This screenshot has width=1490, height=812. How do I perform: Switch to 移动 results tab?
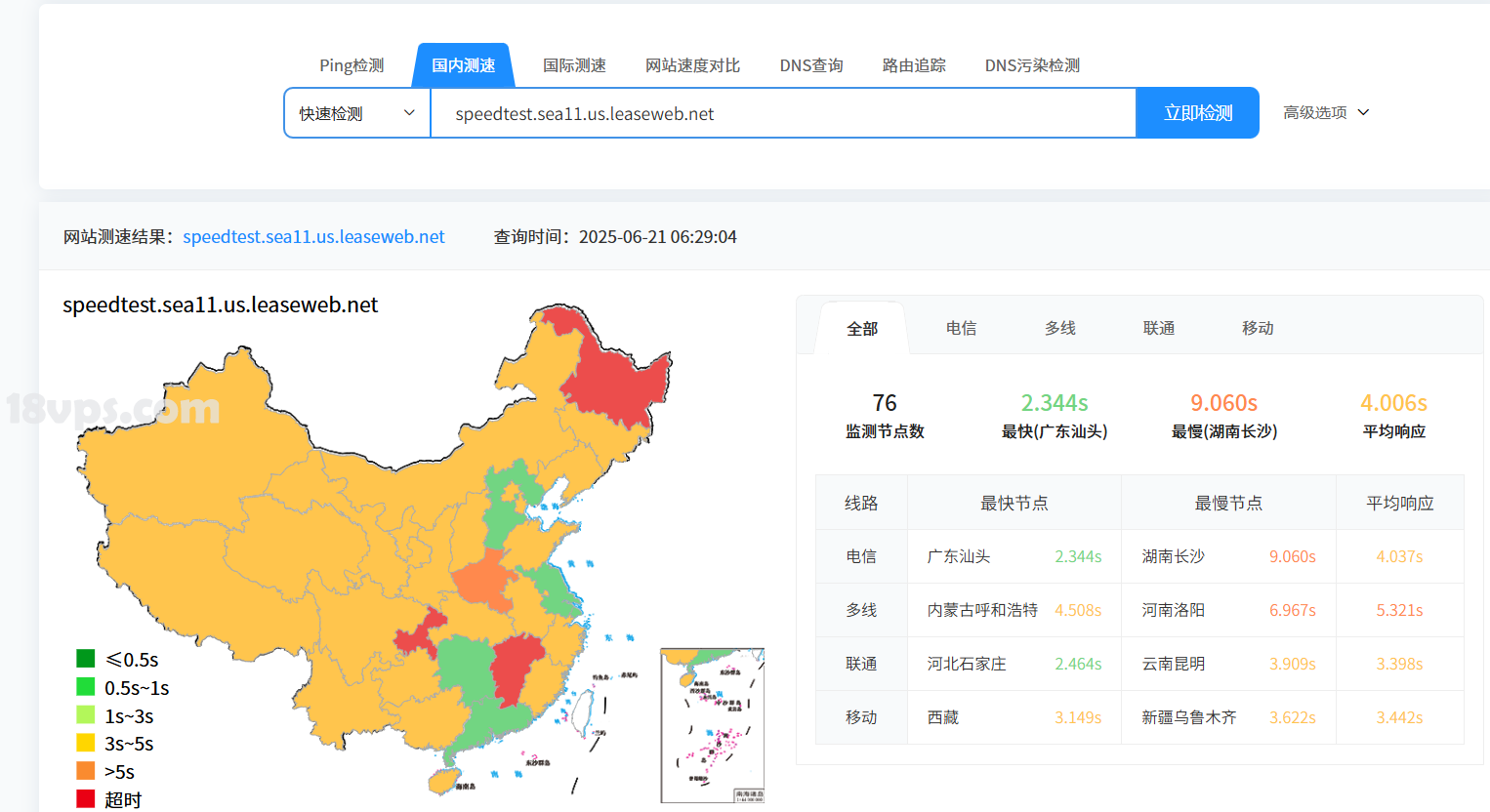pos(1258,328)
